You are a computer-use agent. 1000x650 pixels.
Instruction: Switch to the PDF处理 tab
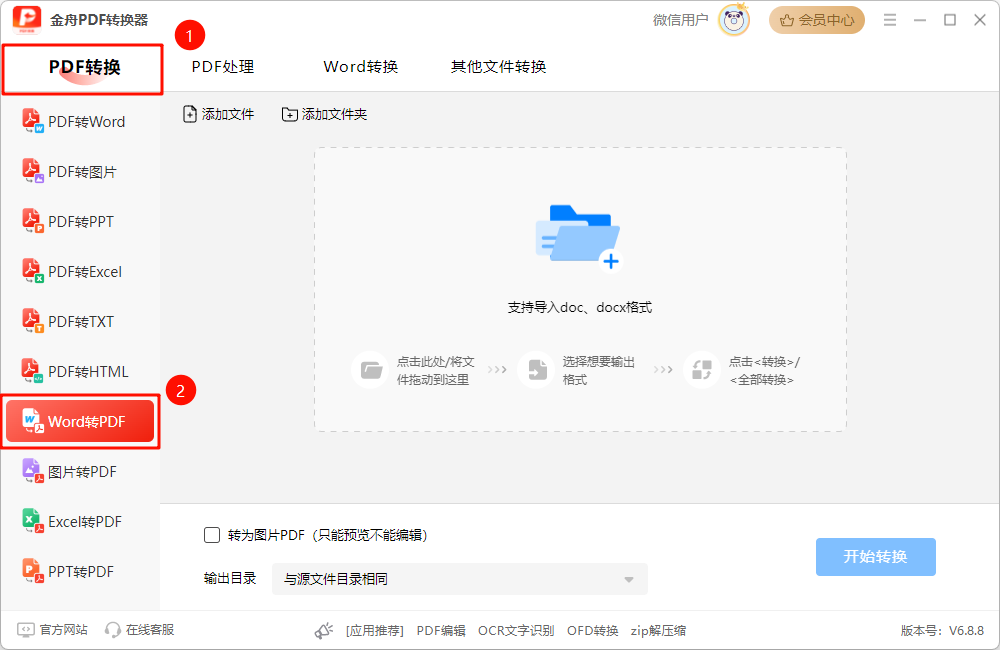click(x=223, y=66)
